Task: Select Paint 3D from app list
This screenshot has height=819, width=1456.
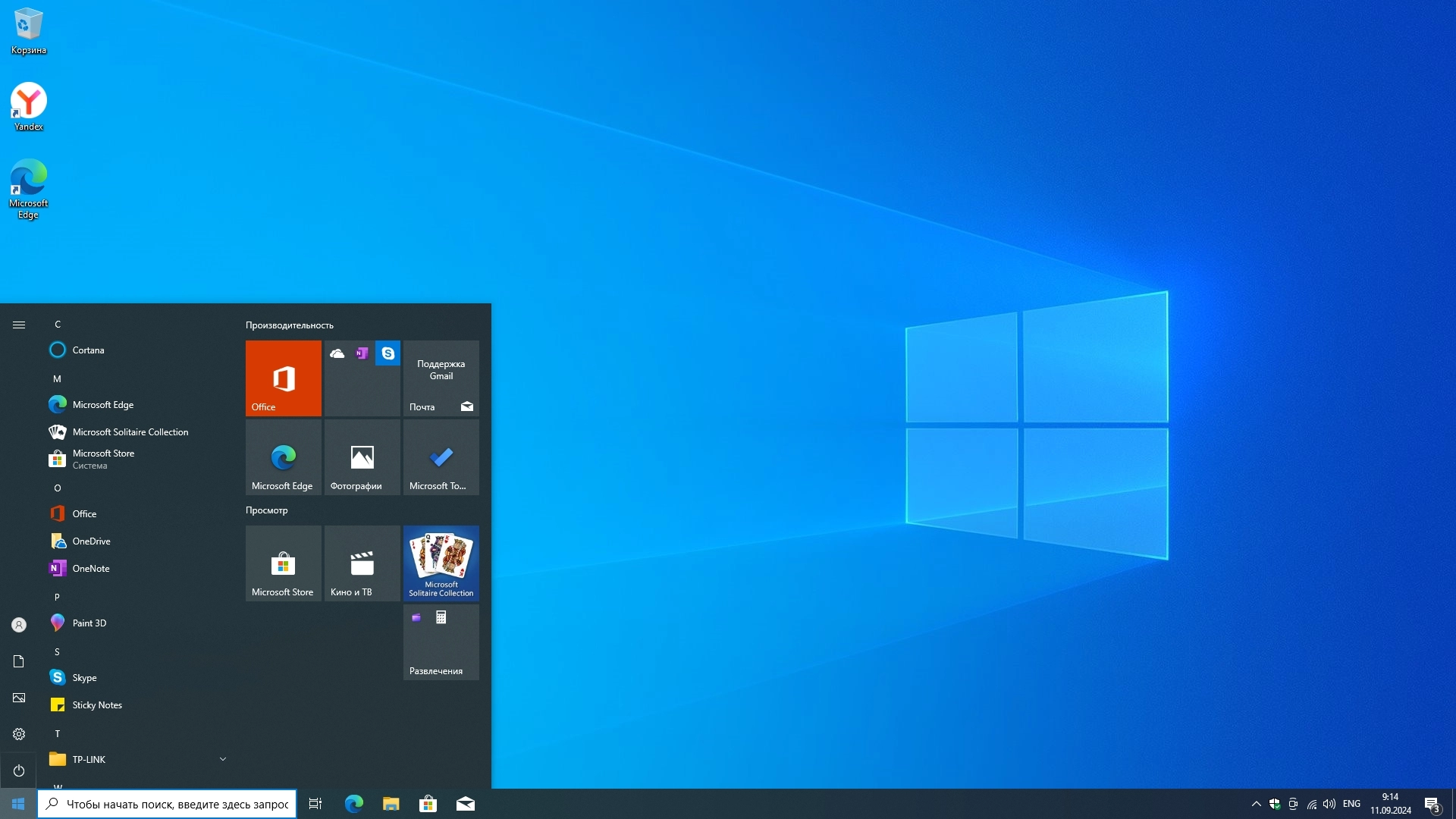Action: 89,622
